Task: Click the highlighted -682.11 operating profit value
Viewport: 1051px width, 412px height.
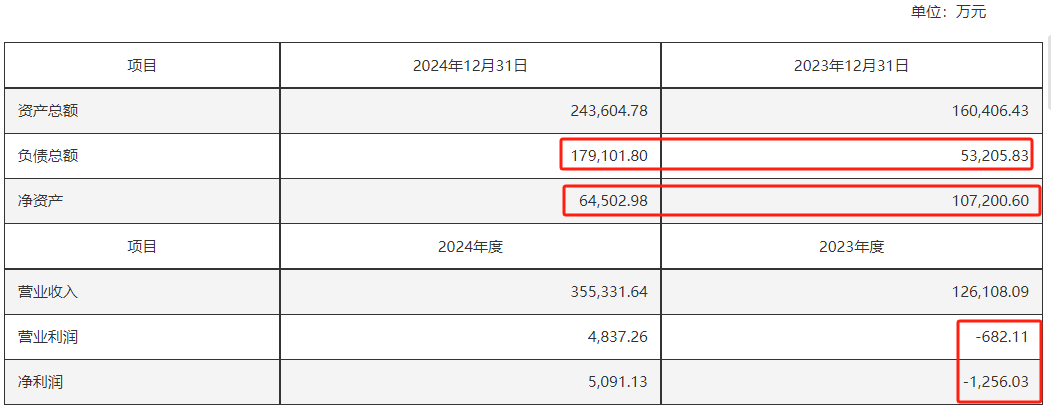Action: [1002, 337]
